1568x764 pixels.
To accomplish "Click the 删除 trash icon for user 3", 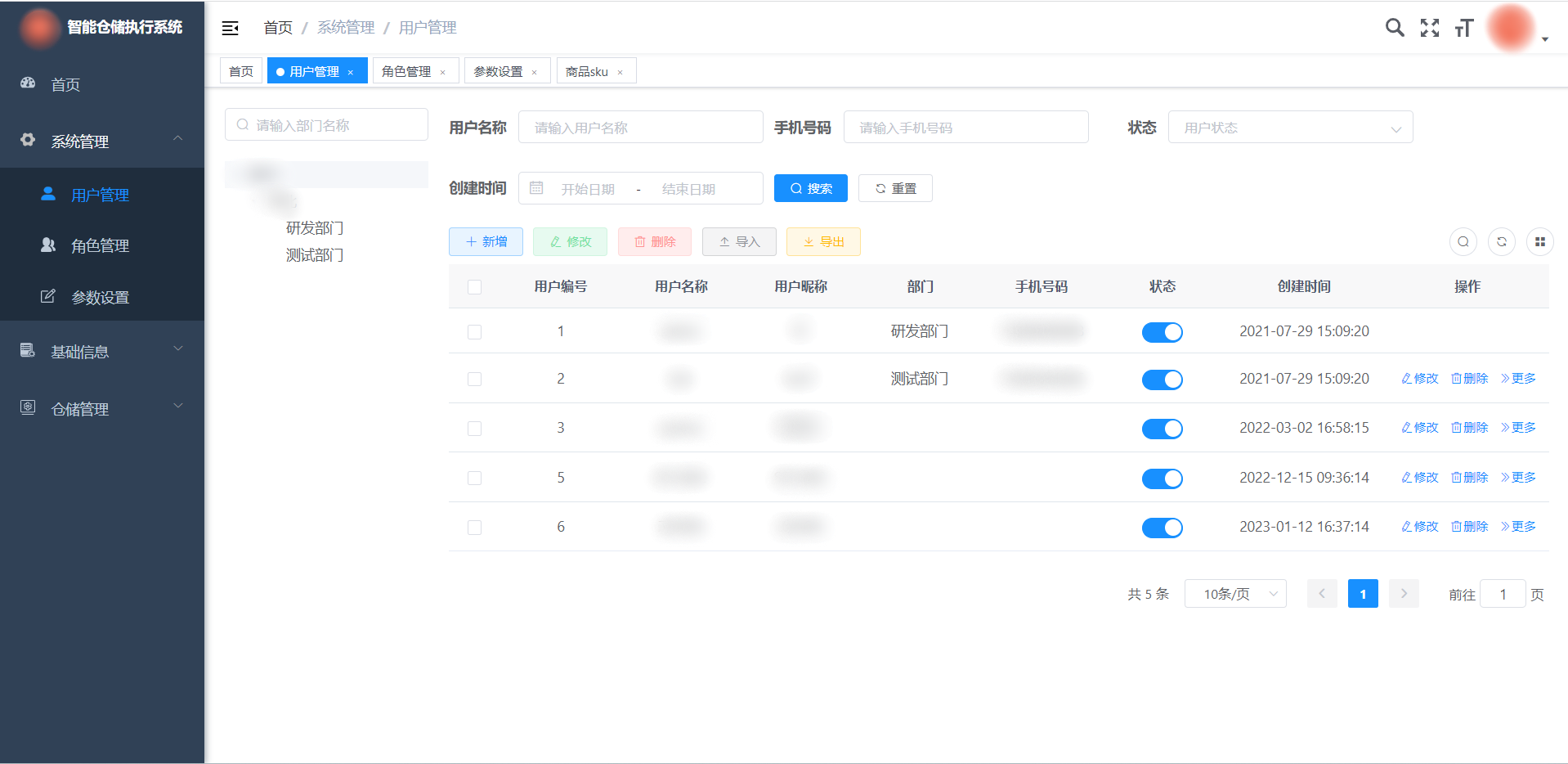I will point(1469,428).
